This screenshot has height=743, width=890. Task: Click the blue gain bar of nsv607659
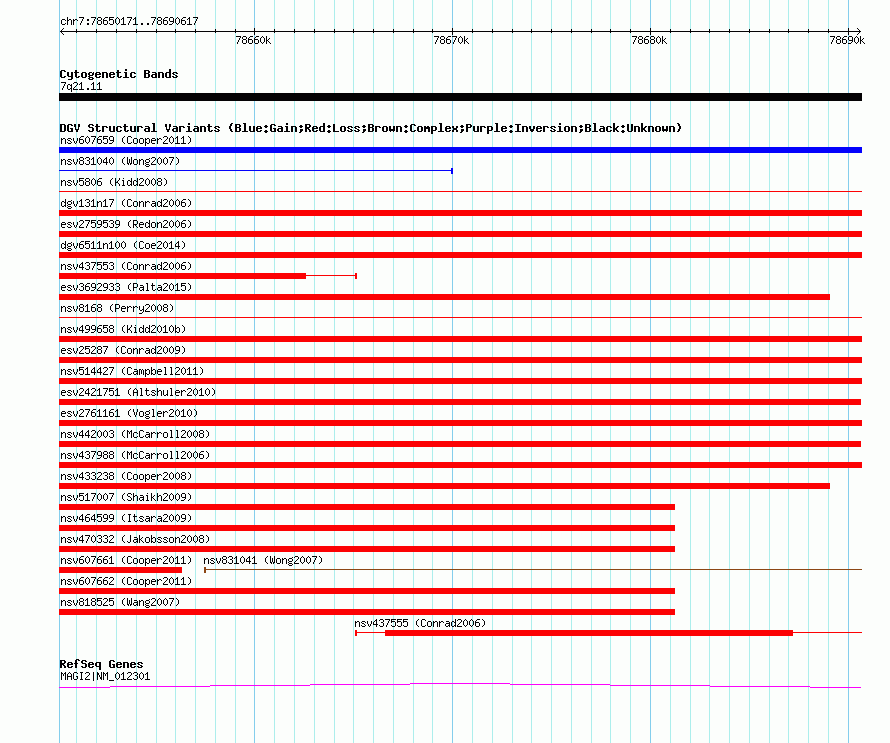click(x=460, y=150)
